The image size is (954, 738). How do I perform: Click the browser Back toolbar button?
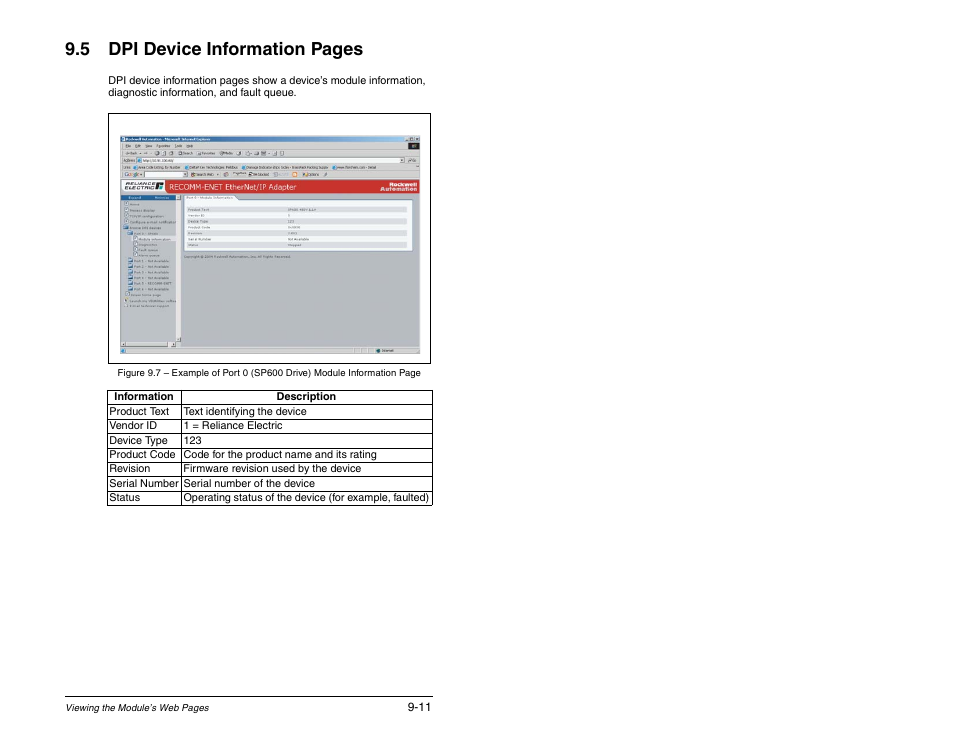point(131,153)
